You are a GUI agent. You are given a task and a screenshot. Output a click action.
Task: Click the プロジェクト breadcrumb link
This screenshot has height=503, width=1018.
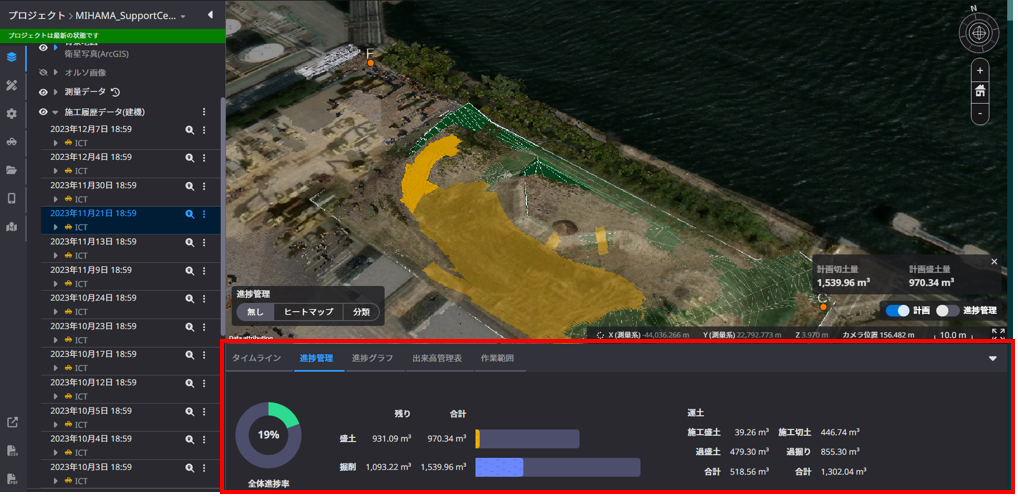pyautogui.click(x=36, y=15)
